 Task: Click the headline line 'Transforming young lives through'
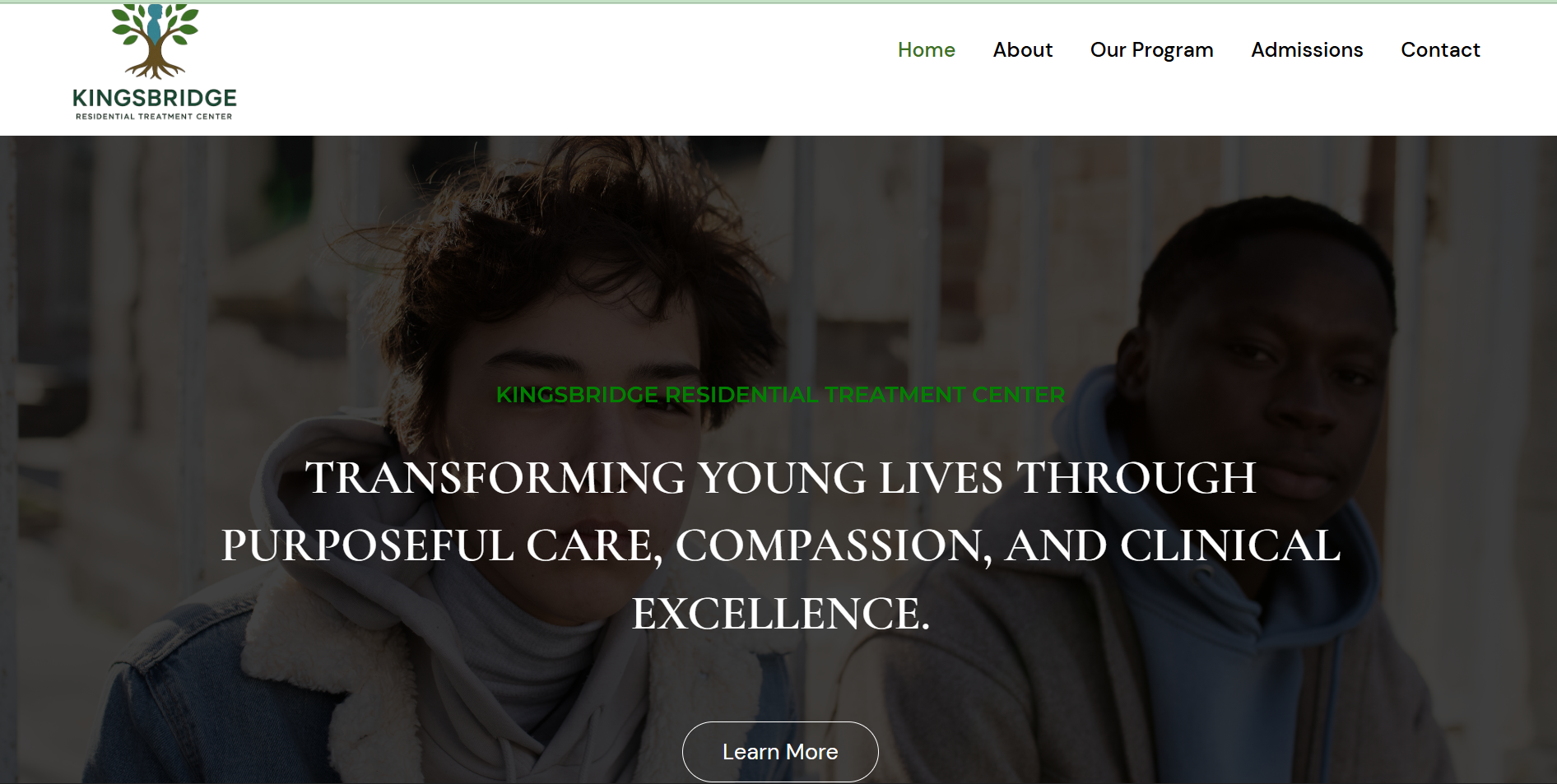[780, 478]
